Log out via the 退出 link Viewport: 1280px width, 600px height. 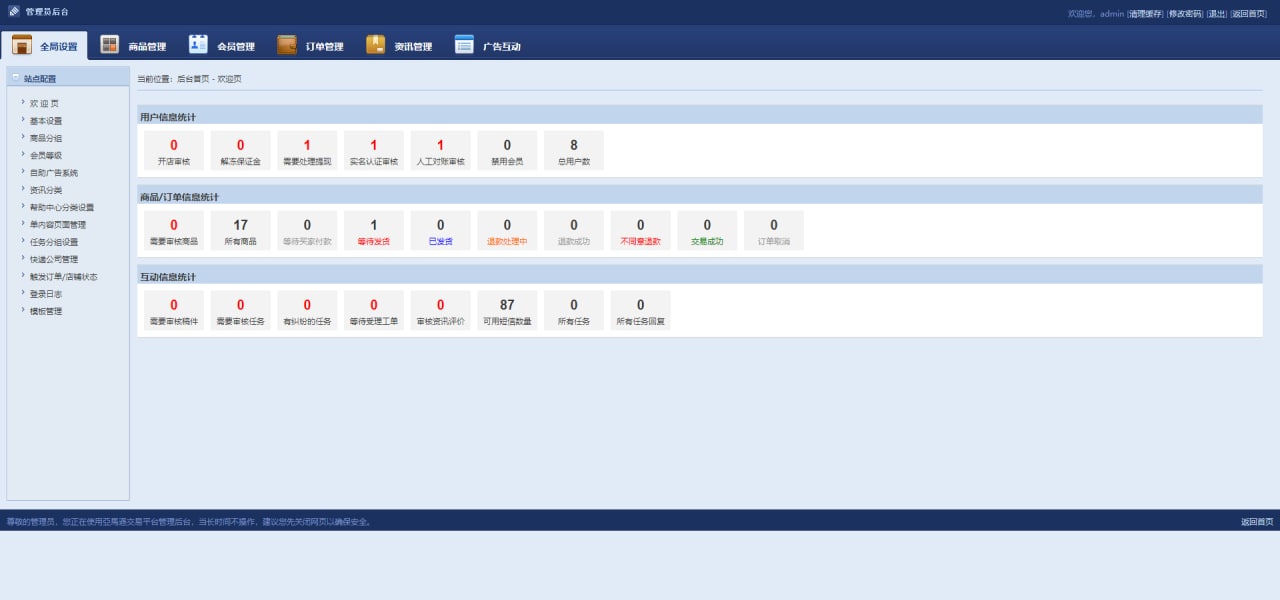tap(1216, 14)
